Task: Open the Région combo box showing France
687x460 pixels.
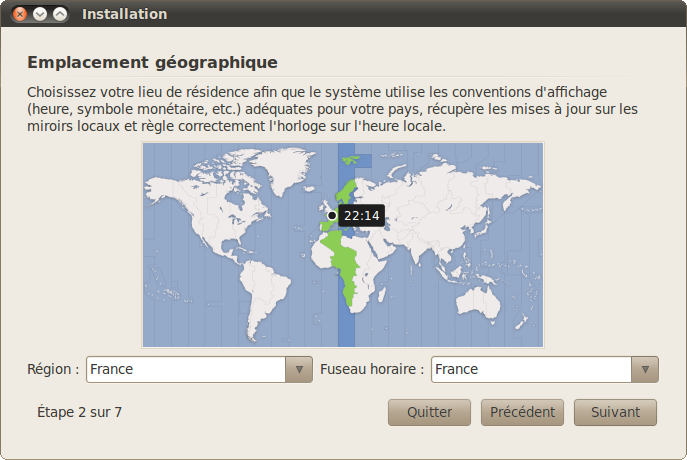Action: (186, 369)
